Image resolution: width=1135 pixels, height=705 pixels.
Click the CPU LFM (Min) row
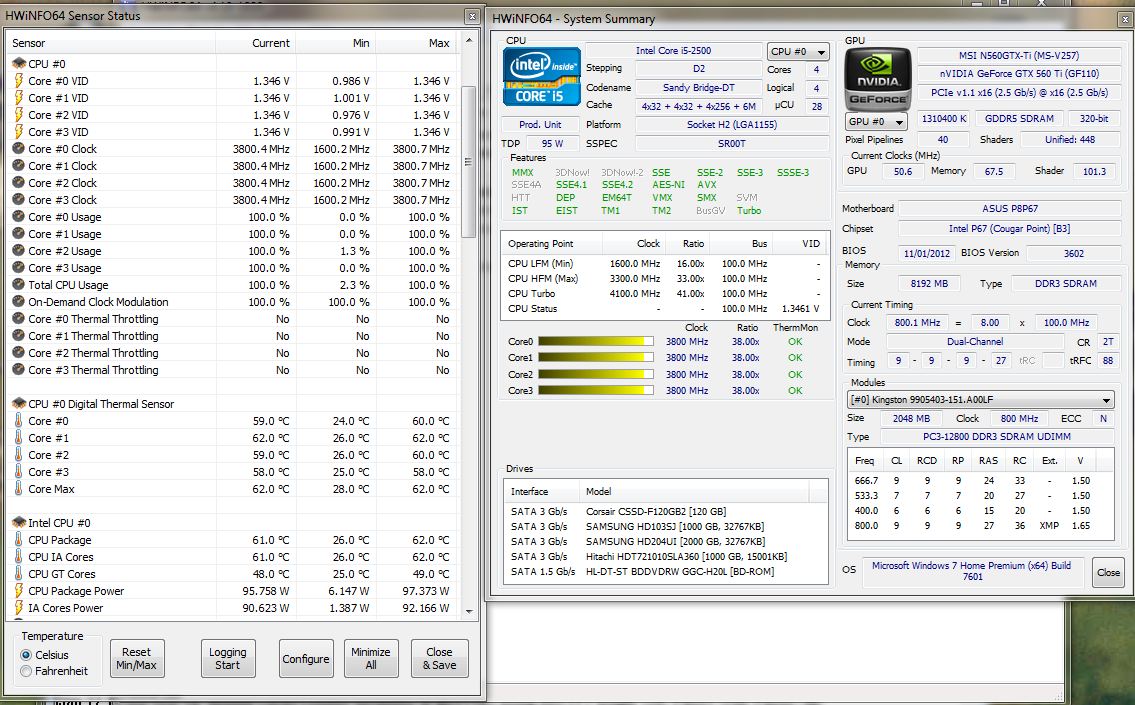pyautogui.click(x=664, y=263)
